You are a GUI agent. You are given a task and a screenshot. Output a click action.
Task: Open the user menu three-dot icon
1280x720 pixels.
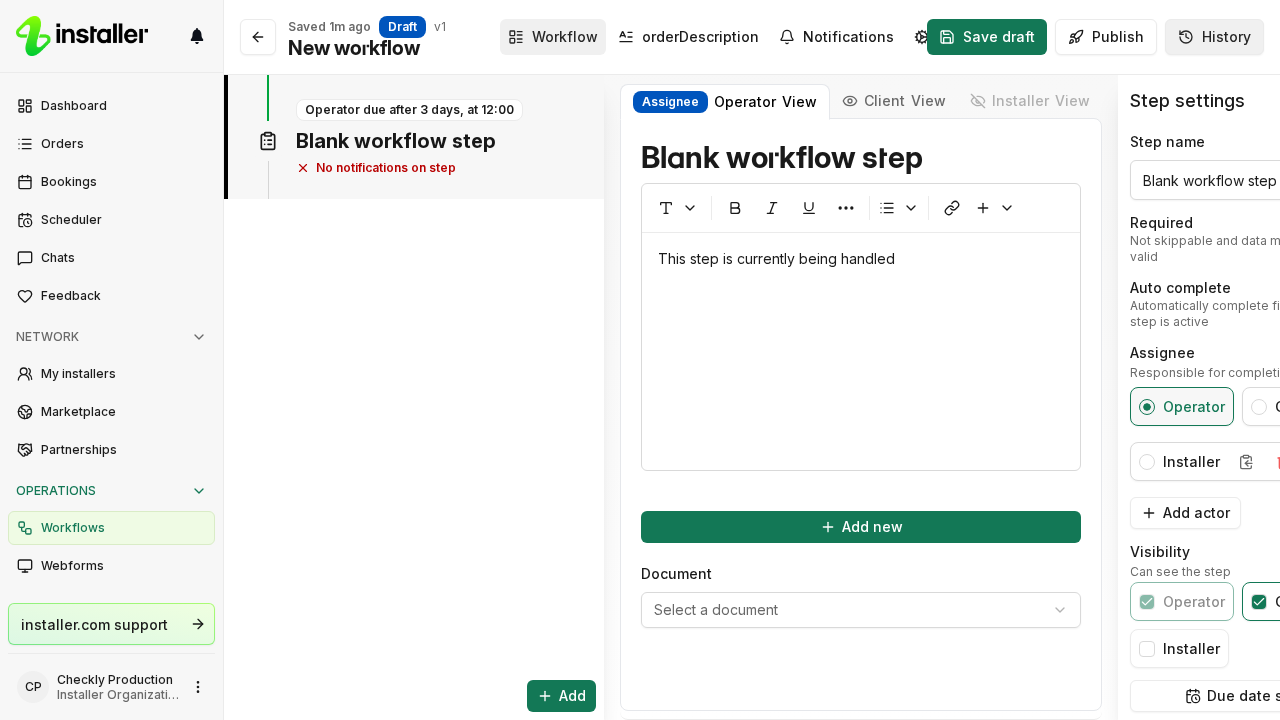[x=198, y=687]
